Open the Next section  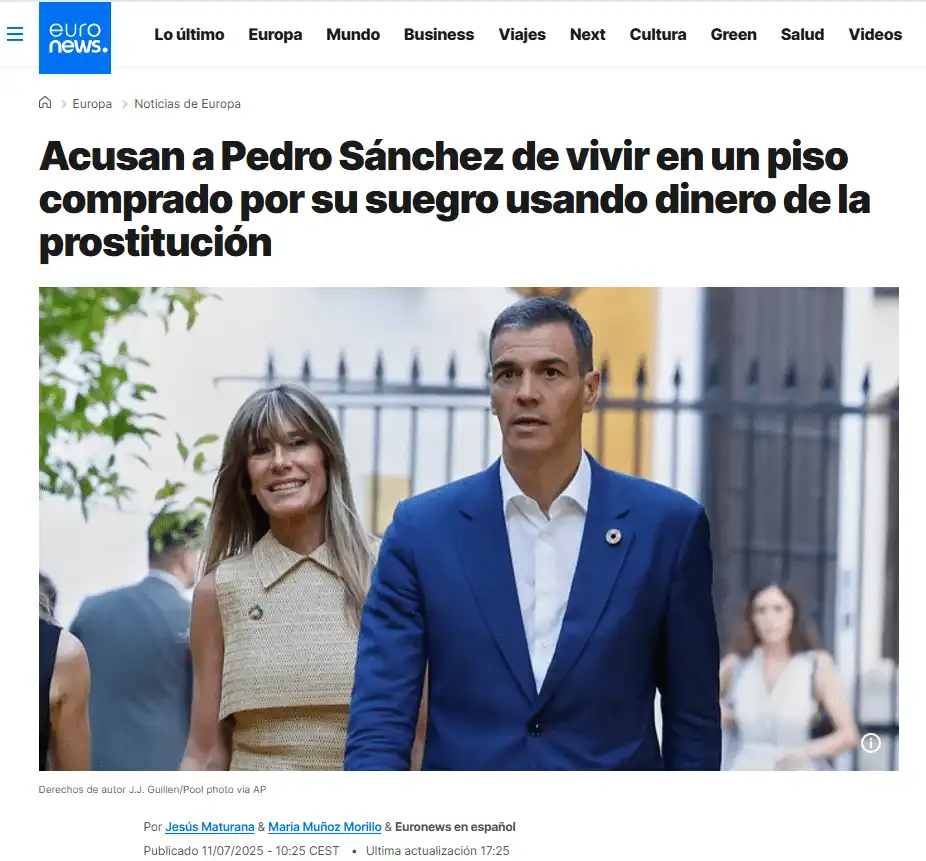pos(588,34)
